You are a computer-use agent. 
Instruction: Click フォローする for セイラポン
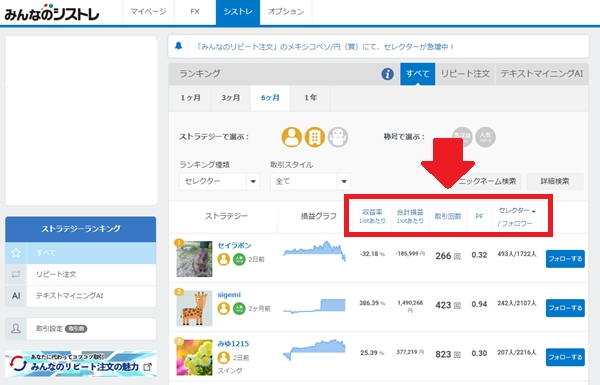click(x=565, y=259)
